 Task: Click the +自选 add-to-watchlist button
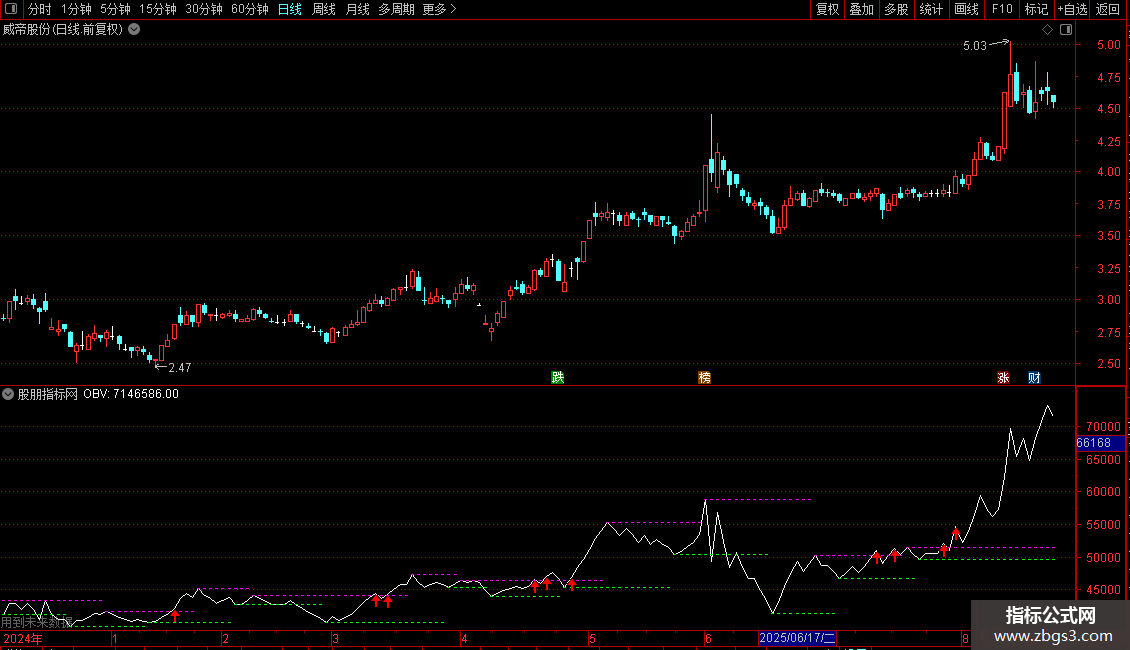(1072, 9)
